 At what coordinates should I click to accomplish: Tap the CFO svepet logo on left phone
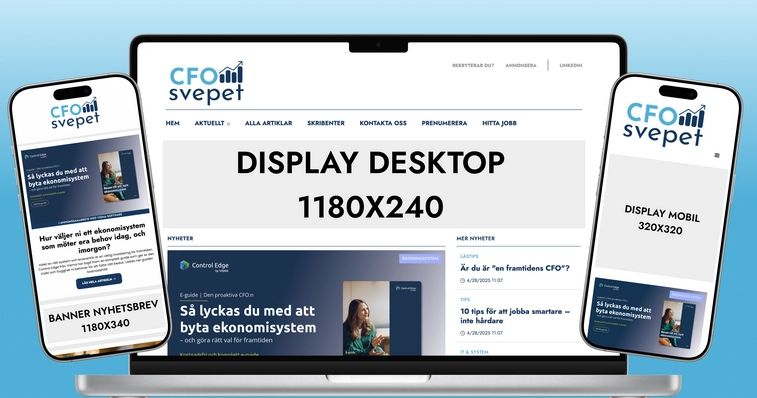(x=75, y=114)
